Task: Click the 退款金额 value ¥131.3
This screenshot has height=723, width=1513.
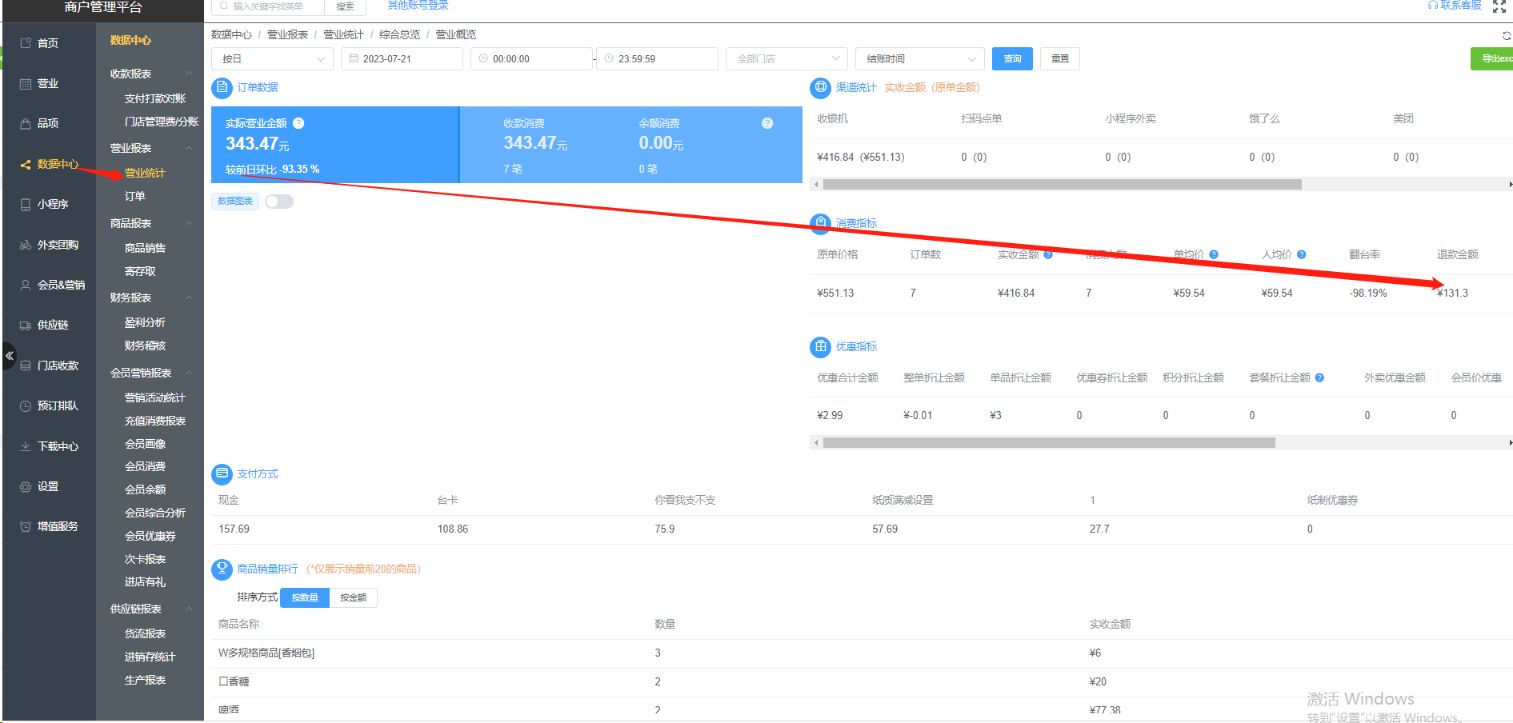Action: [x=1452, y=293]
